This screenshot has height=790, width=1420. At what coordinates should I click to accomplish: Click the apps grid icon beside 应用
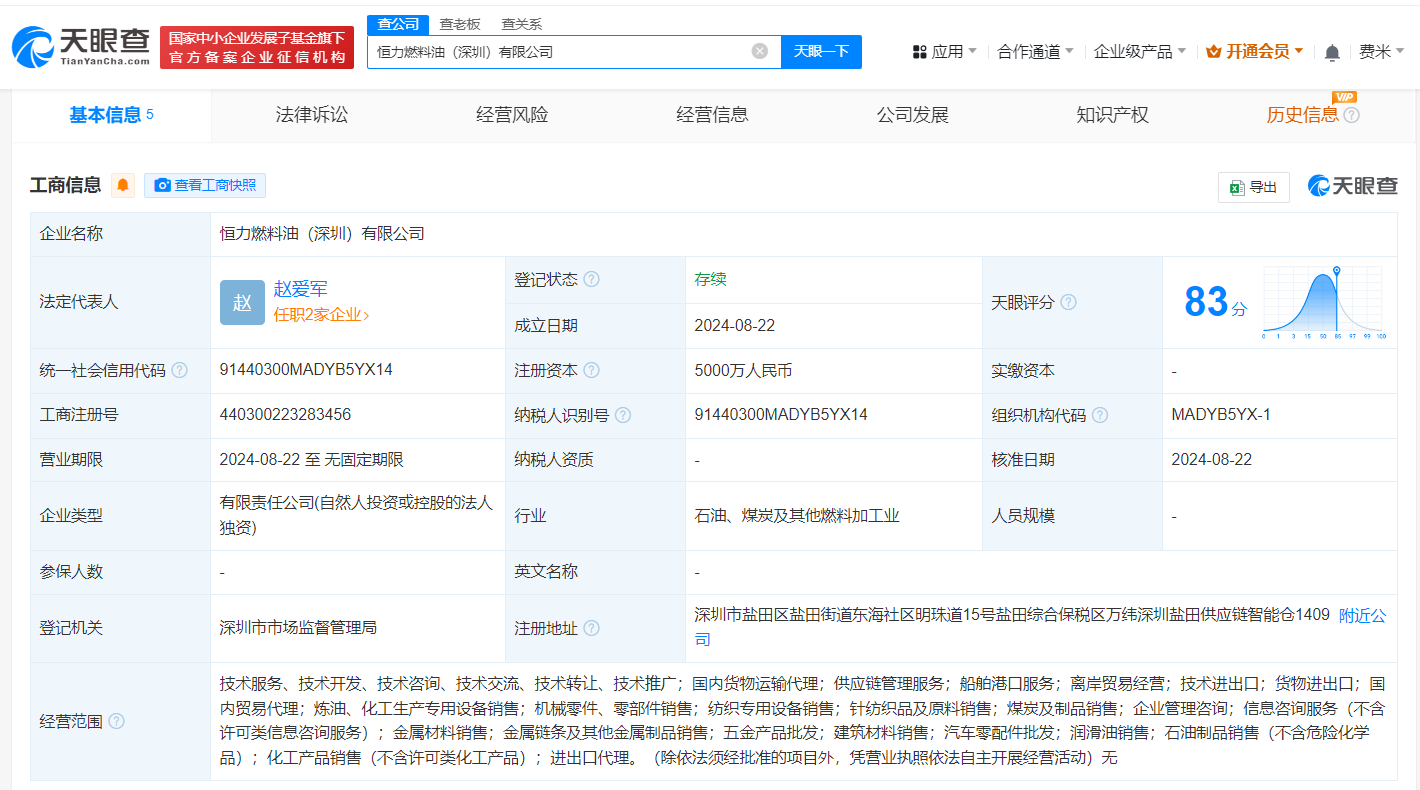pyautogui.click(x=921, y=50)
